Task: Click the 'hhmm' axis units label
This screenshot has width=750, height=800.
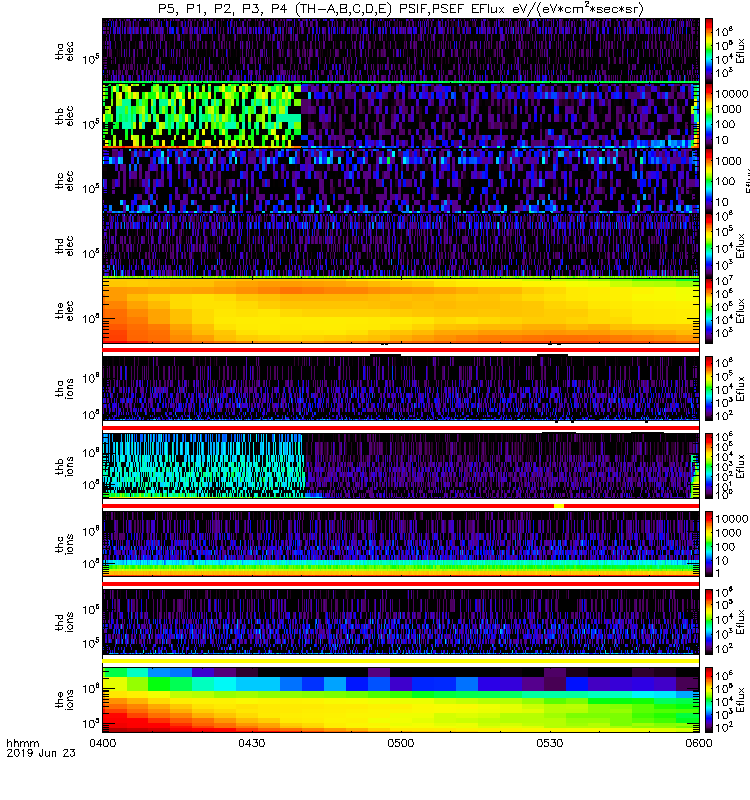Action: (23, 743)
